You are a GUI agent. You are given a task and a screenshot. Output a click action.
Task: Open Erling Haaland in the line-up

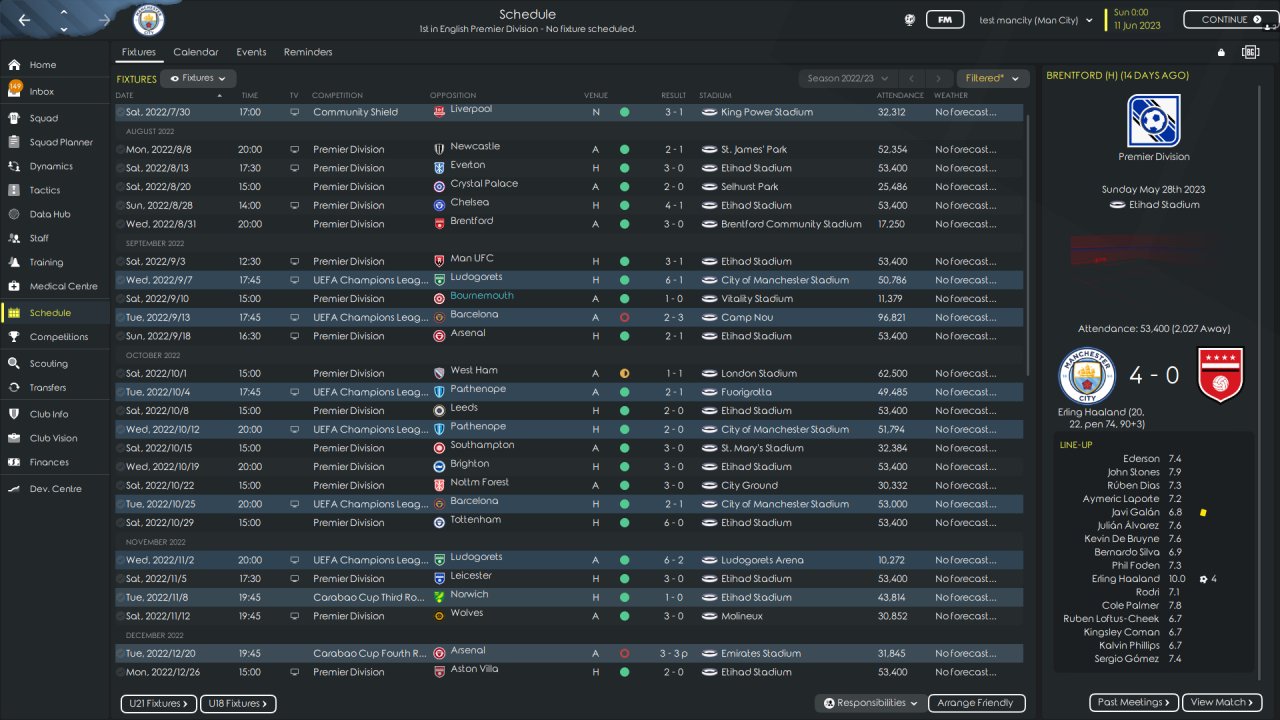[1126, 579]
